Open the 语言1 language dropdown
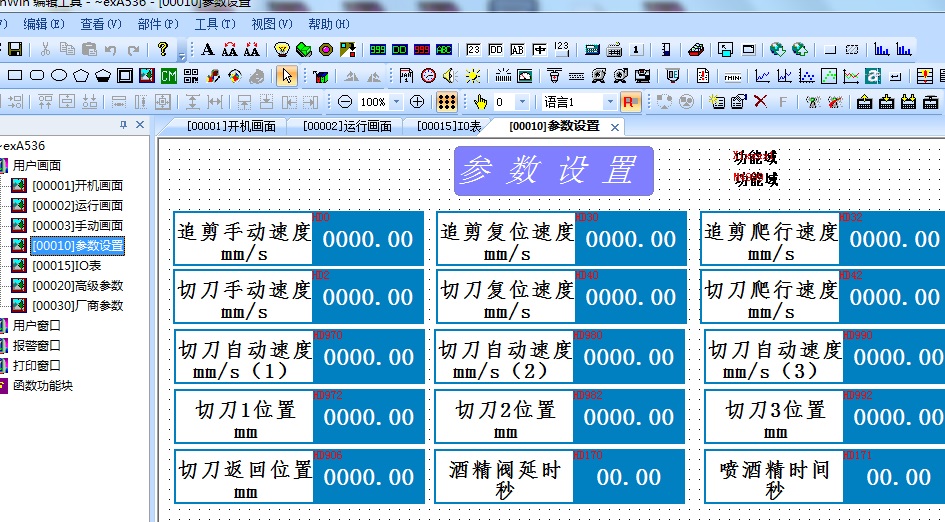Image resolution: width=945 pixels, height=522 pixels. 609,102
